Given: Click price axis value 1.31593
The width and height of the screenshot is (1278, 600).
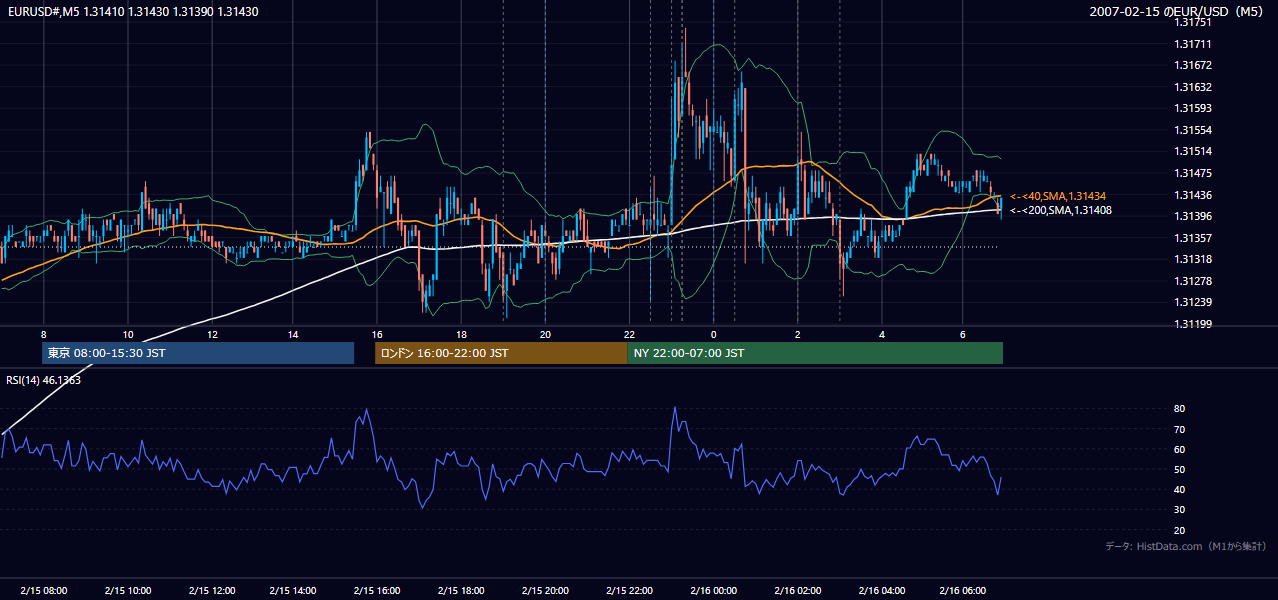Looking at the screenshot, I should (1193, 108).
